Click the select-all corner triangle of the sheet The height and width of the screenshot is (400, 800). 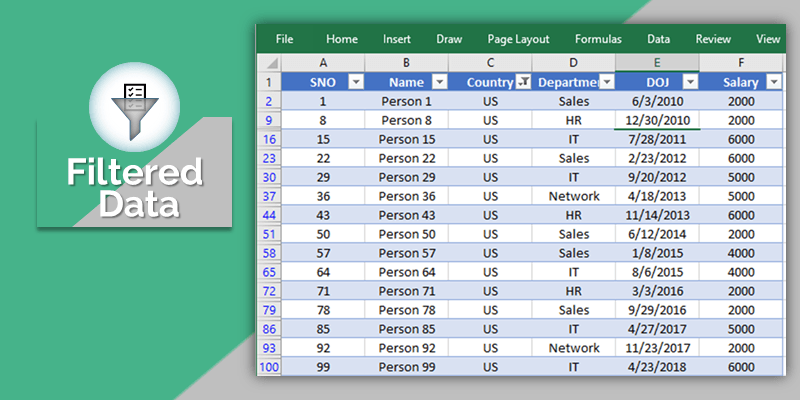point(269,64)
